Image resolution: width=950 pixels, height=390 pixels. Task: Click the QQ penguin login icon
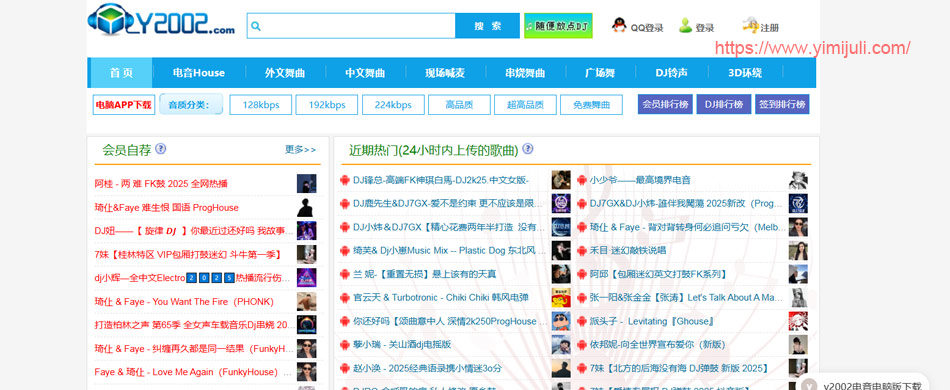click(x=619, y=25)
